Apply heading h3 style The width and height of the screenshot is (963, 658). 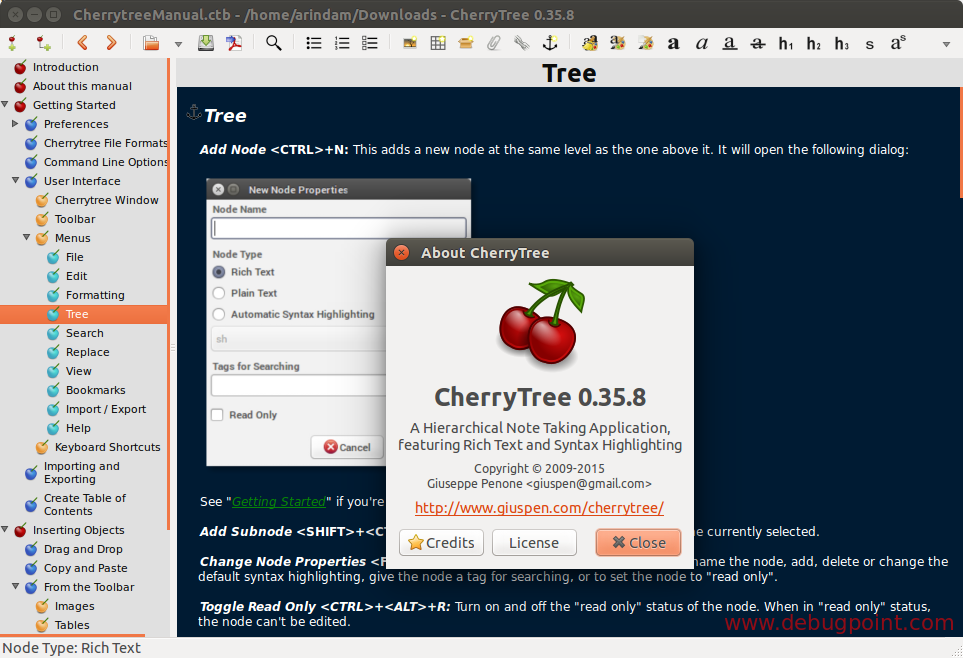click(841, 44)
